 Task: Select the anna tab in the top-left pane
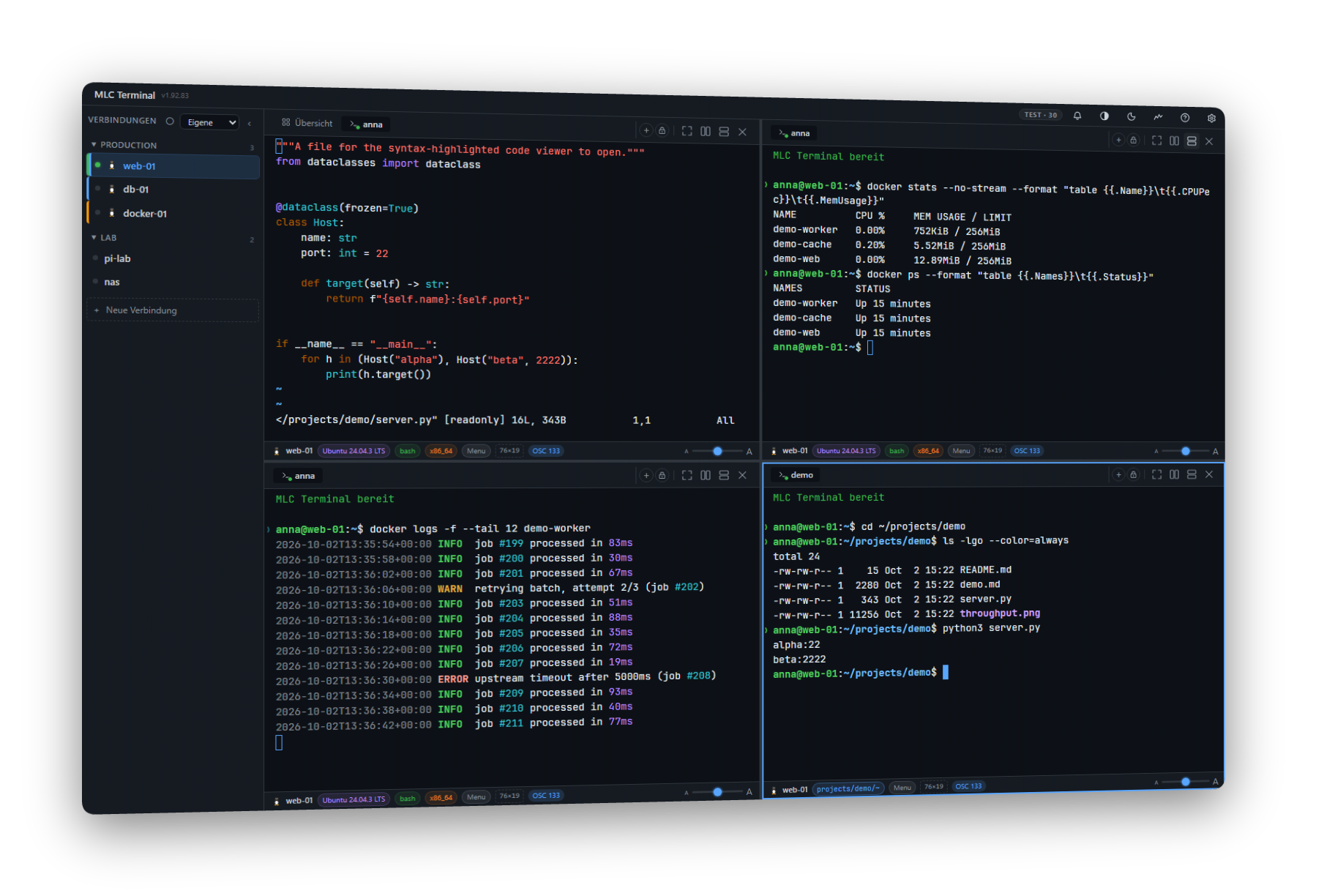(367, 124)
